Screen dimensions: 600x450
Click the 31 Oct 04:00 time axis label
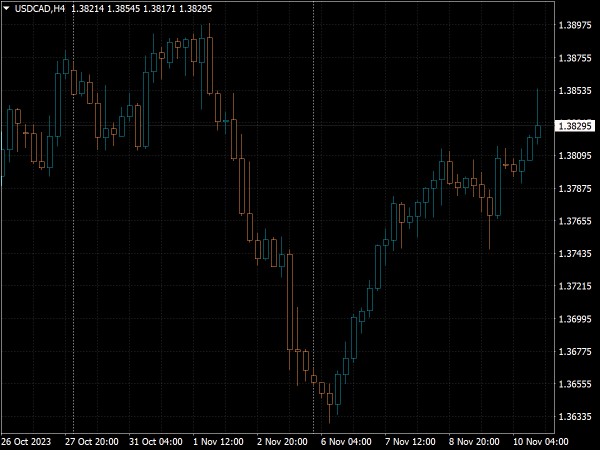156,442
